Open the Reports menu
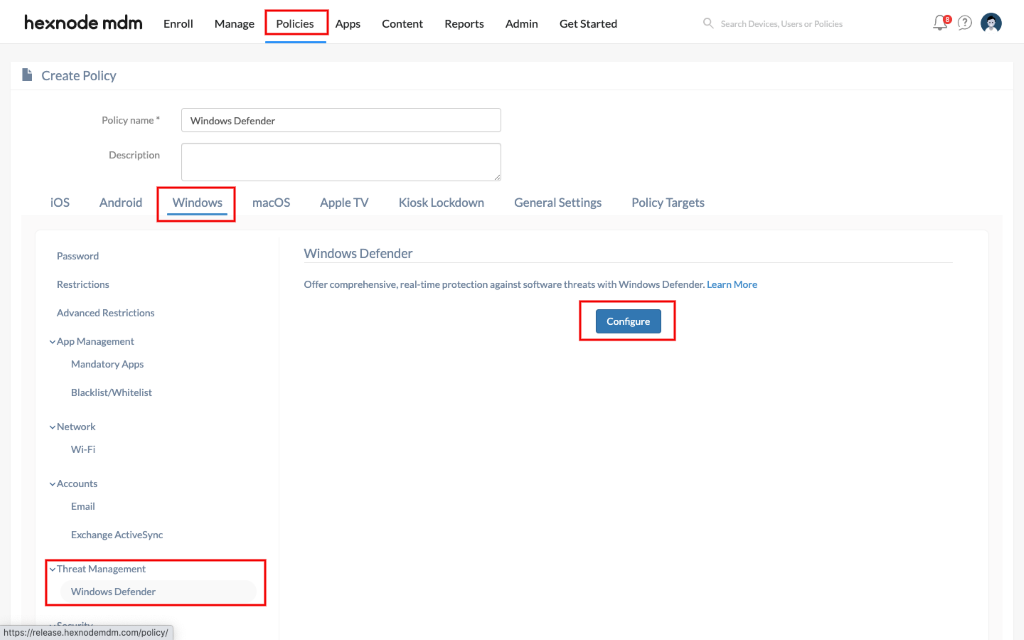Screen dimensions: 1024x640 point(464,24)
